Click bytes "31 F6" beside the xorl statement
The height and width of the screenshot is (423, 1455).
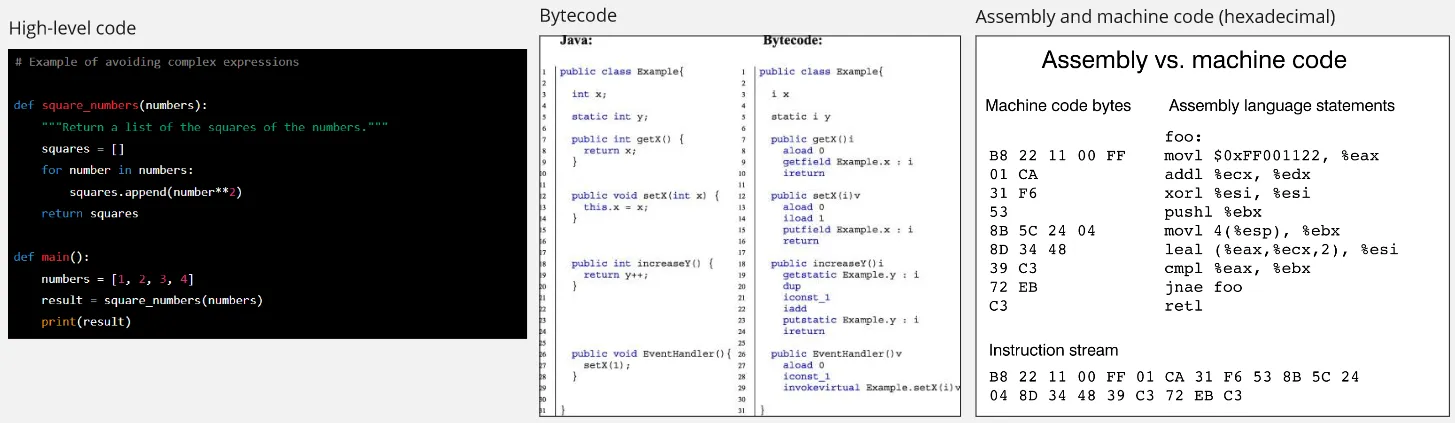pyautogui.click(x=1012, y=193)
